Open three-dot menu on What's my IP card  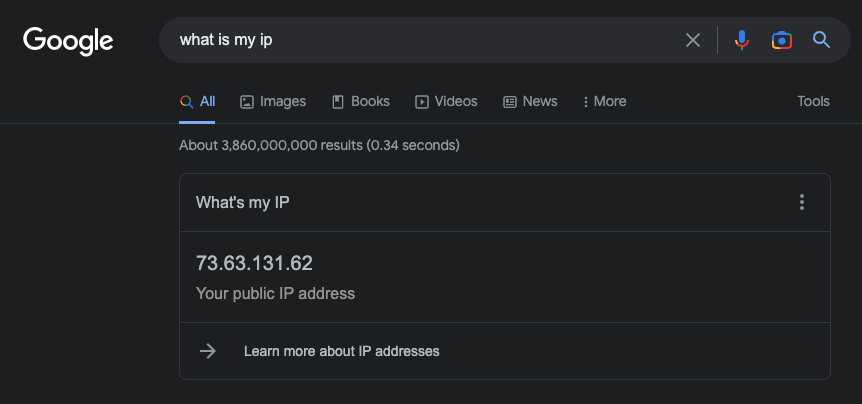click(802, 202)
